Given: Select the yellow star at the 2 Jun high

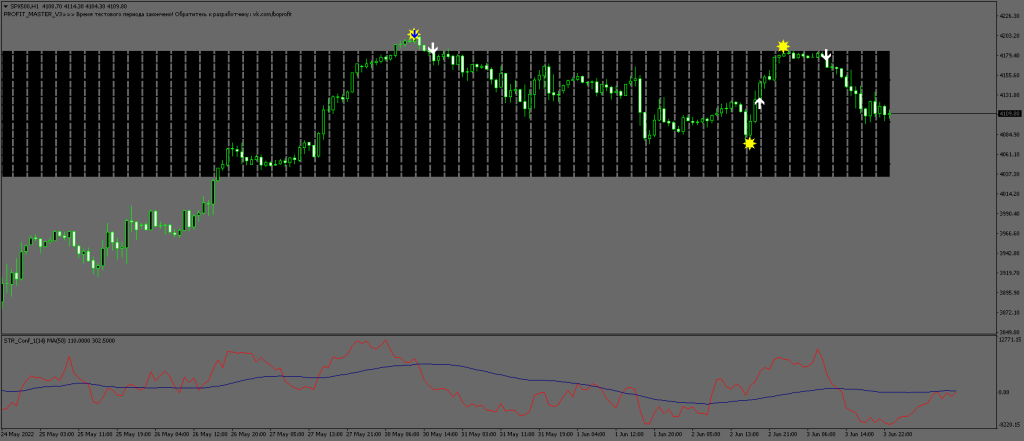Looking at the screenshot, I should (x=783, y=46).
